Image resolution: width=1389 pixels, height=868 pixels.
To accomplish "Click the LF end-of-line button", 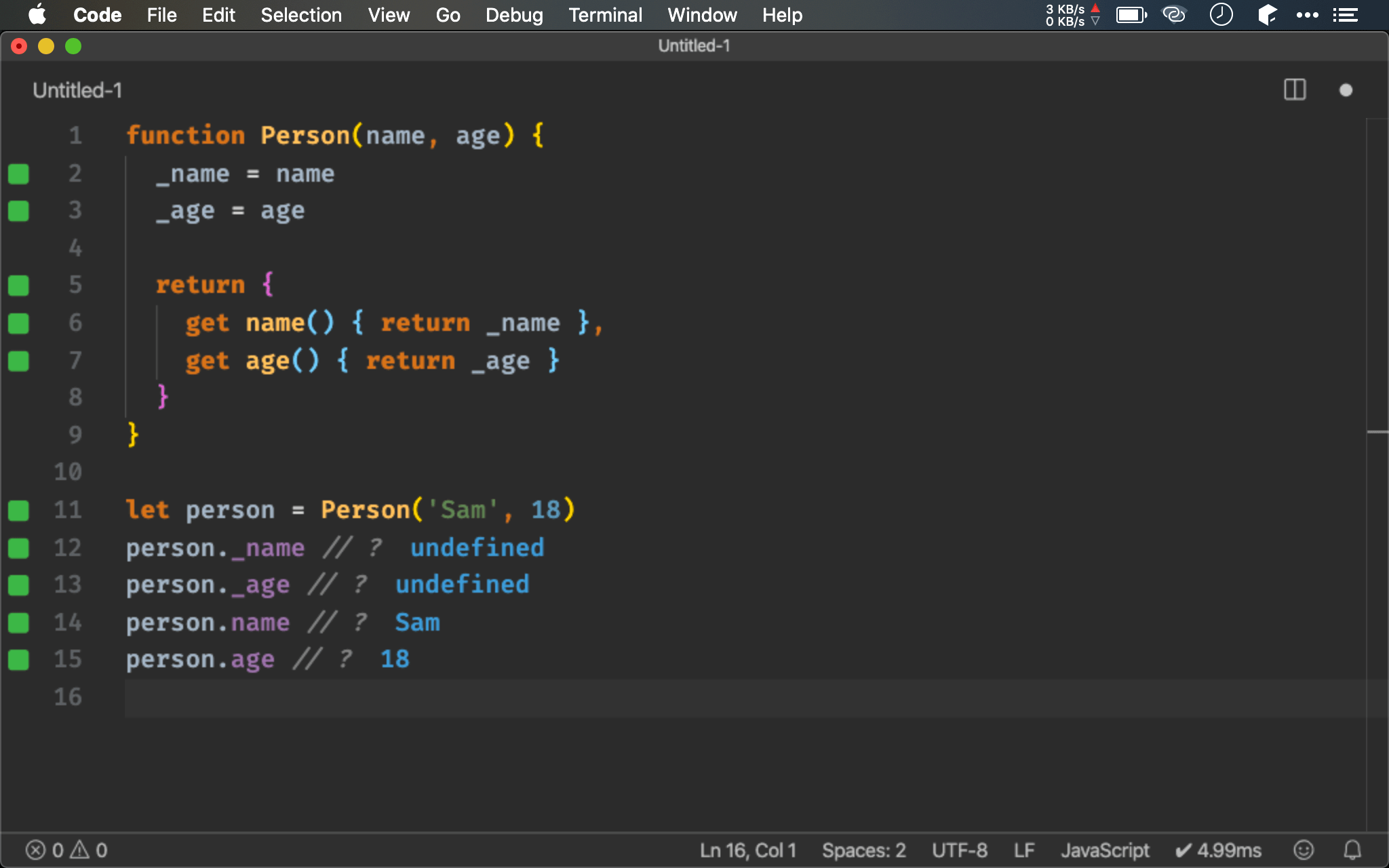I will click(x=1024, y=850).
